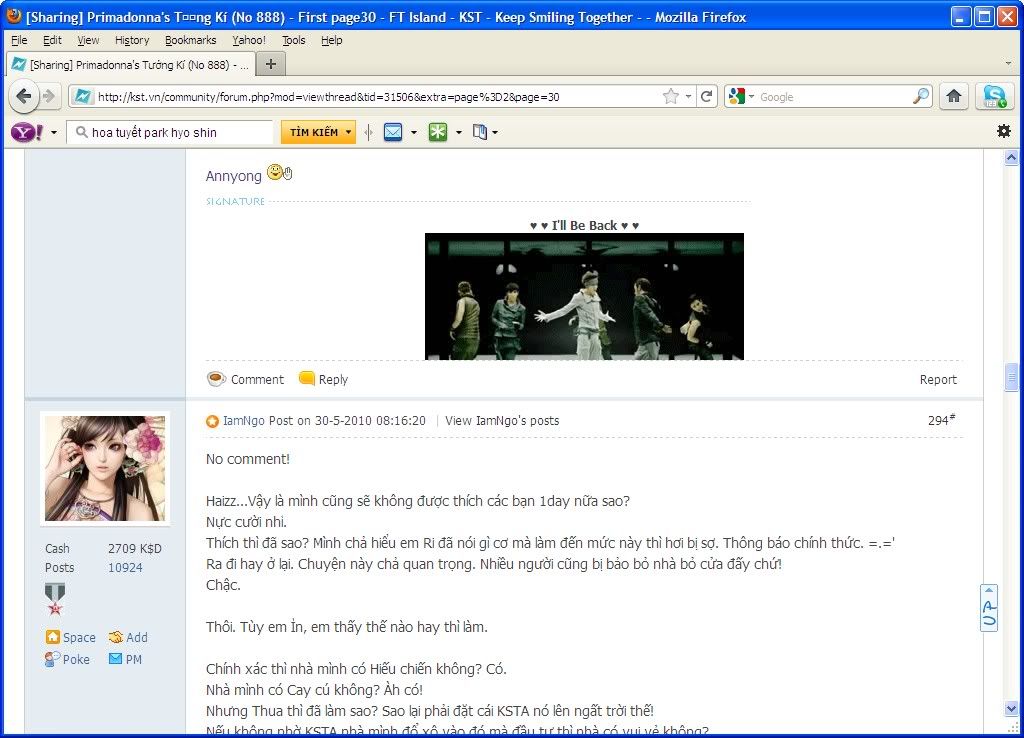Open the File menu
The height and width of the screenshot is (738, 1024).
click(x=20, y=40)
